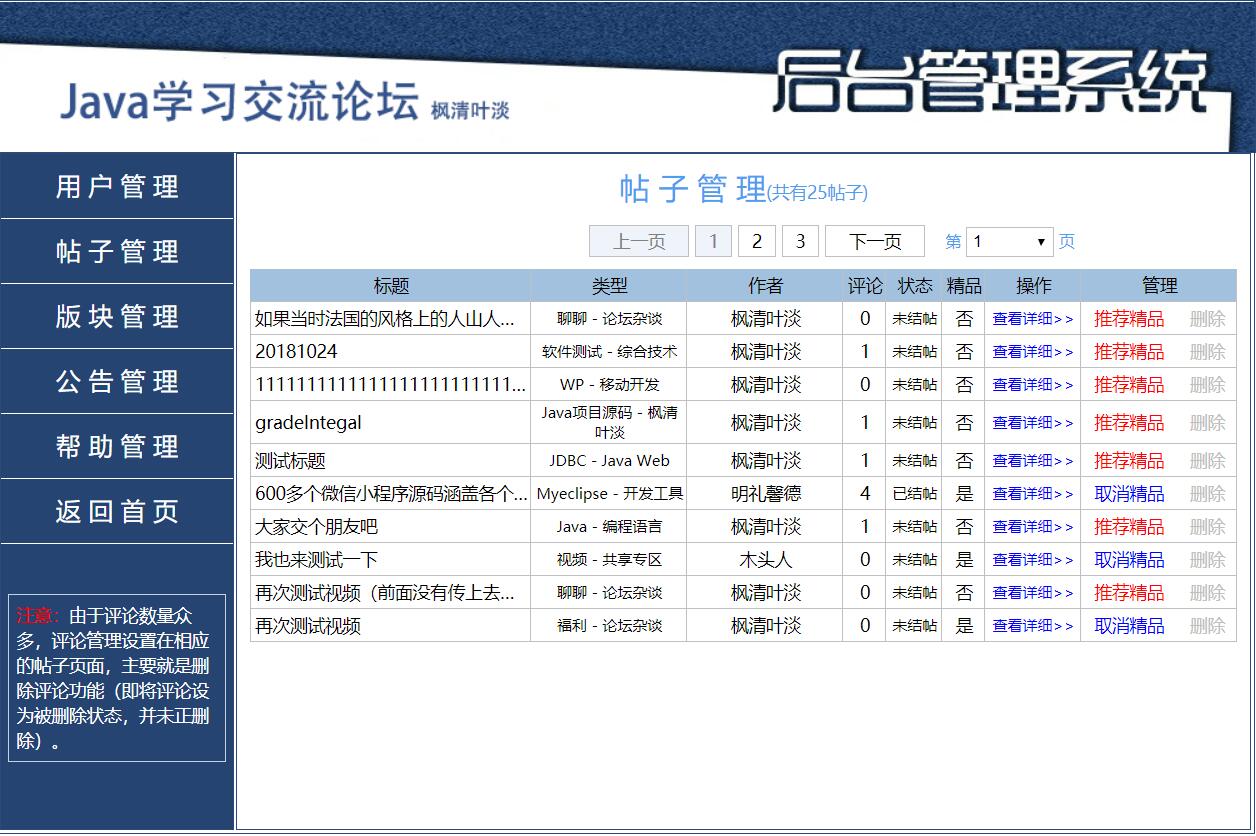Click 取消精品 for post 我也来测试一下
The height and width of the screenshot is (836, 1256).
click(1129, 560)
